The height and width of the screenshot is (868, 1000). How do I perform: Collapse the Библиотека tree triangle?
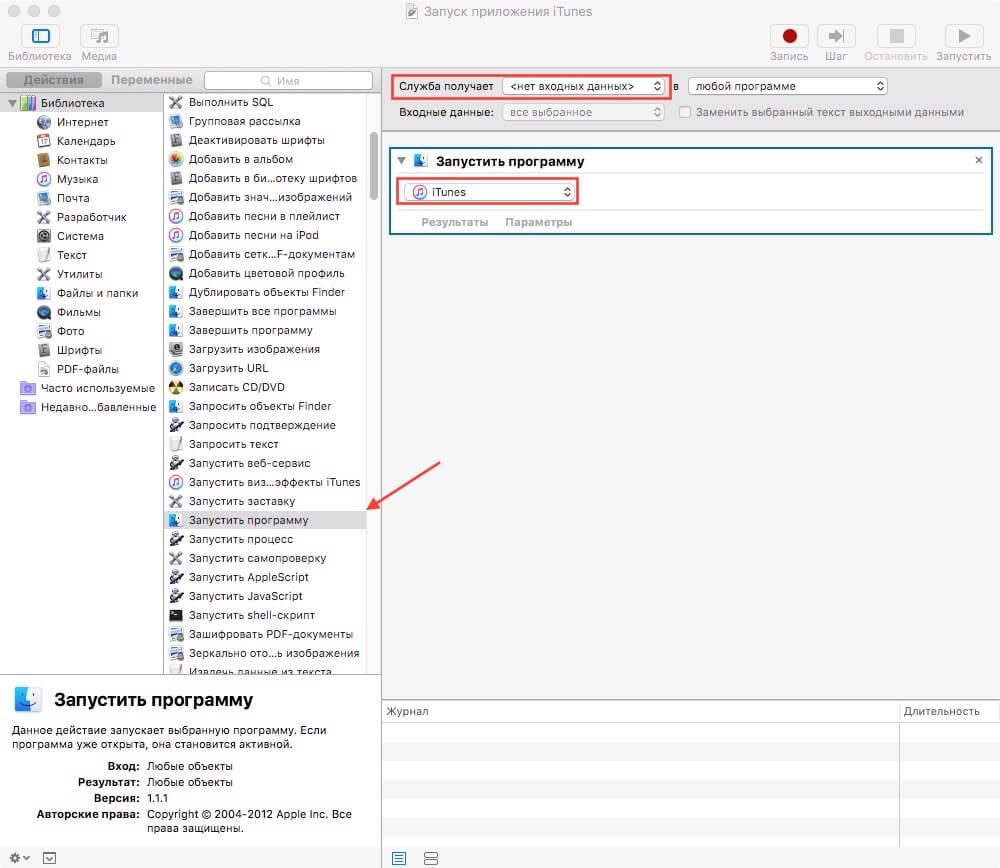click(x=12, y=103)
